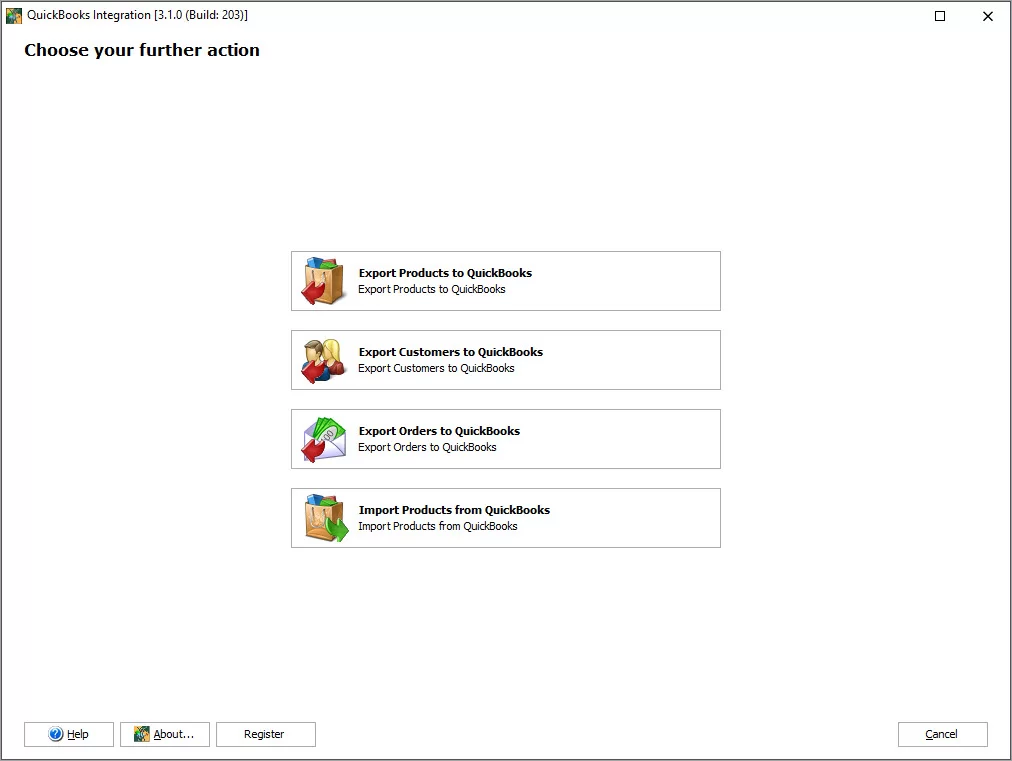Screen dimensions: 1012x761
Task: Click the shopping bag Export Products icon
Action: pyautogui.click(x=323, y=281)
